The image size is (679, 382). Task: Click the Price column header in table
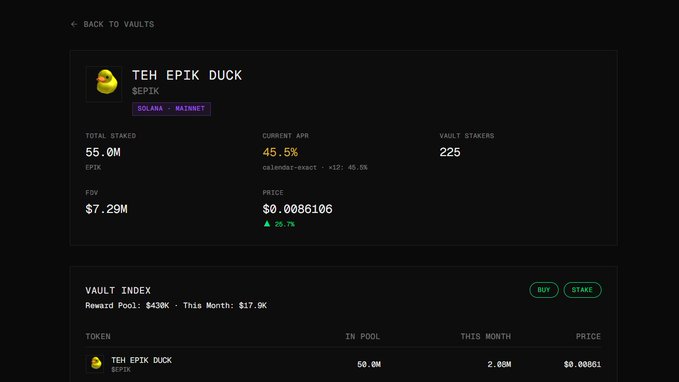tap(588, 337)
